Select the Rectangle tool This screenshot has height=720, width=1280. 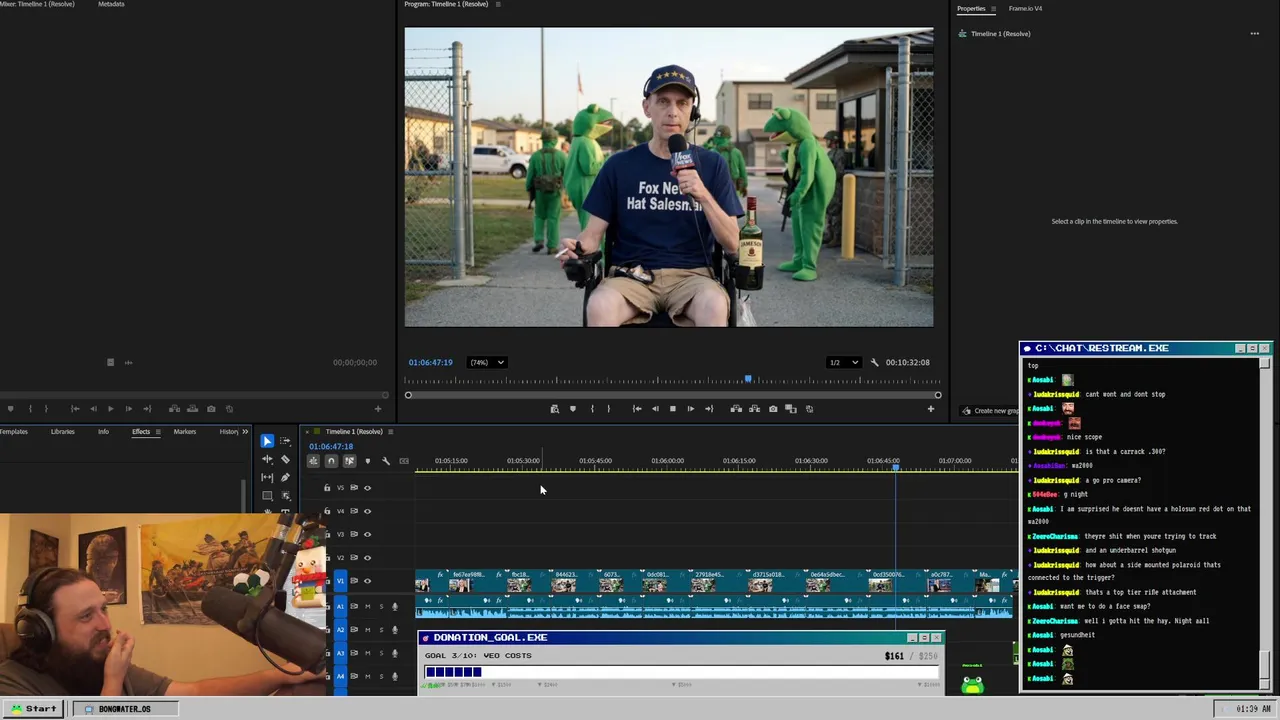[267, 495]
